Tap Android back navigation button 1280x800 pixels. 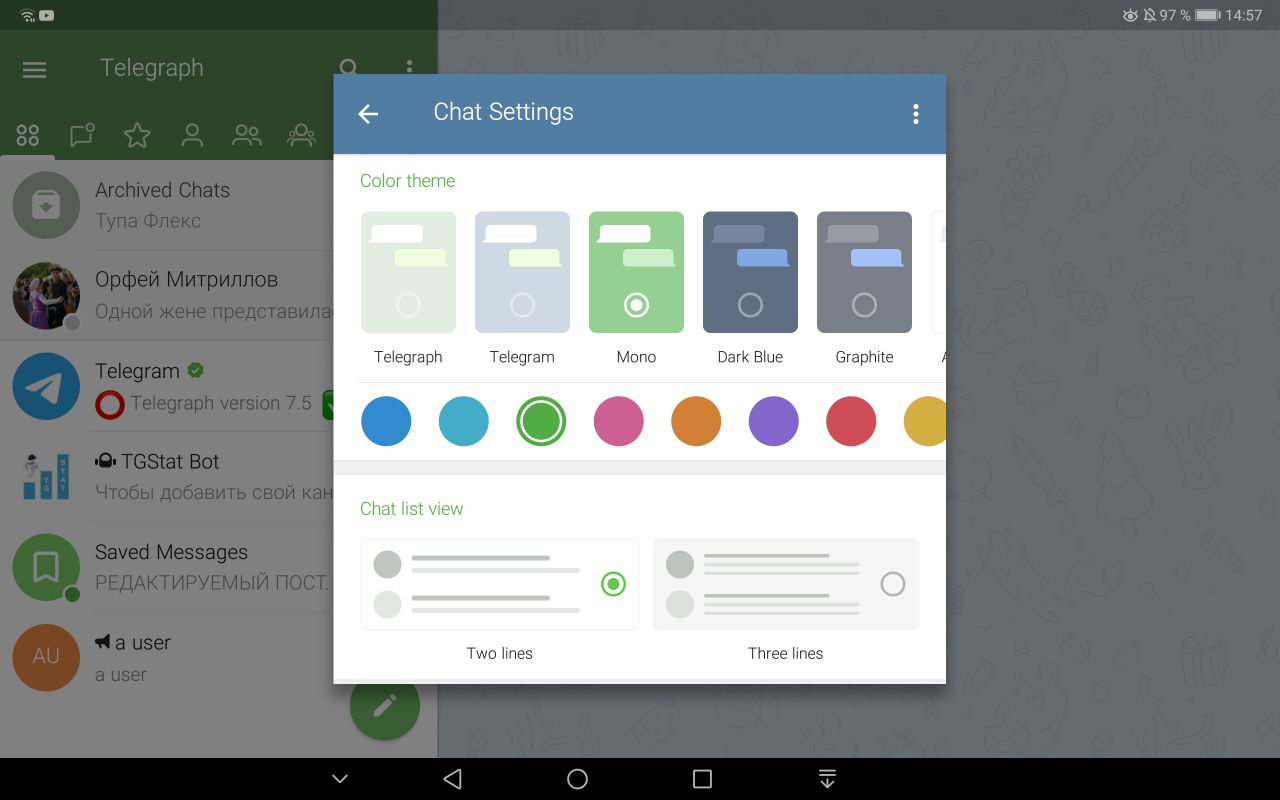point(453,779)
